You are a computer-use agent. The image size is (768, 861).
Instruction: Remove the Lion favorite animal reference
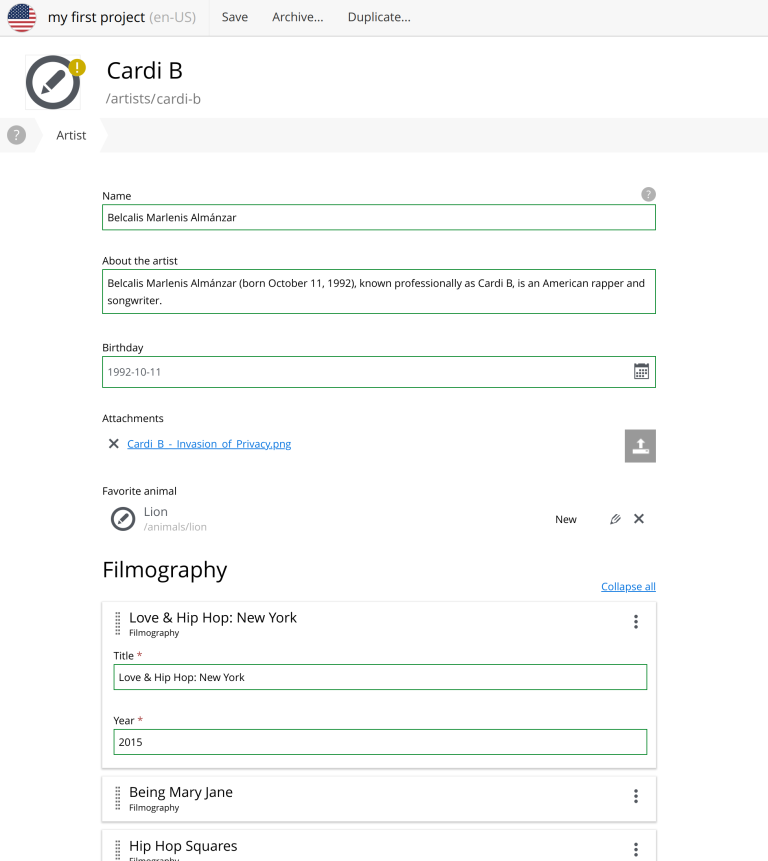click(639, 518)
